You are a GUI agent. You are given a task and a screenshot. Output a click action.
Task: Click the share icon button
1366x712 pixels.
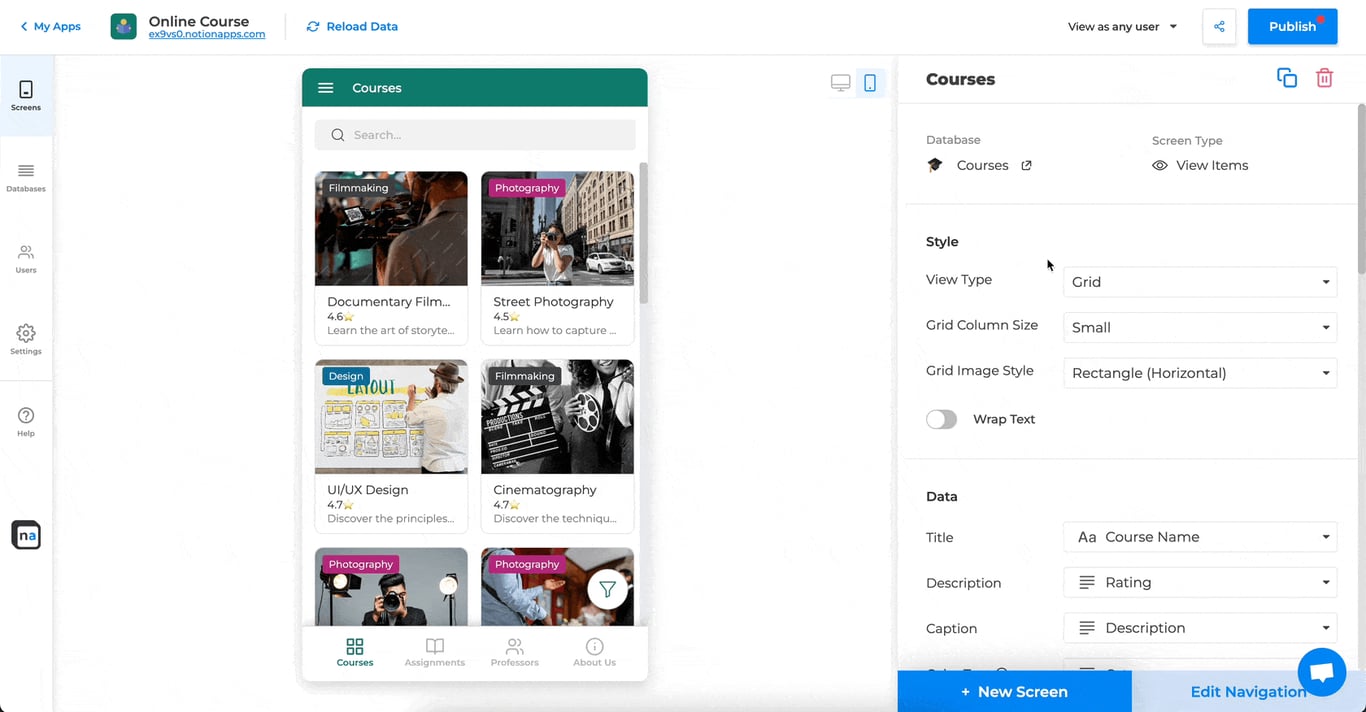point(1219,26)
